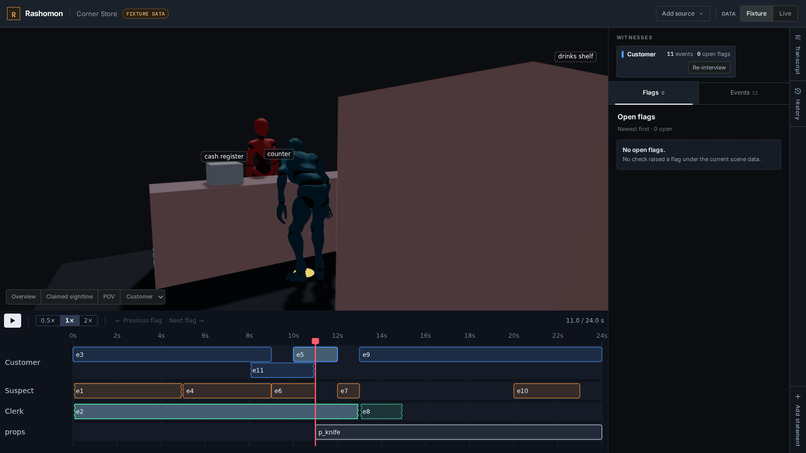Viewport: 806px width, 453px height.
Task: Select the Customer witness card
Action: click(x=676, y=61)
